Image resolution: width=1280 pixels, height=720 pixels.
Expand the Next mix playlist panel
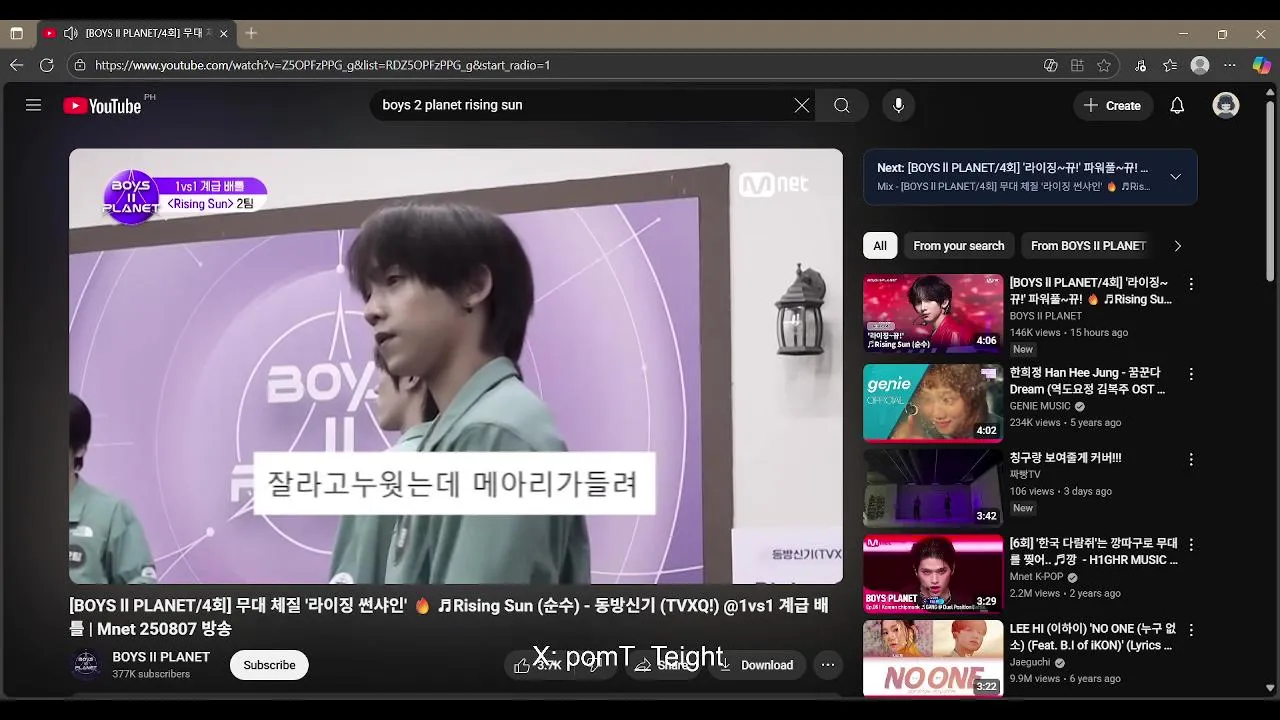pyautogui.click(x=1176, y=176)
